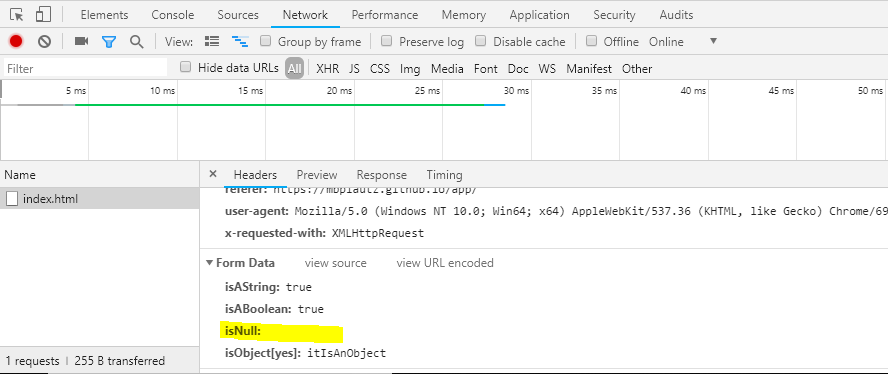Open the Response detail tab
888x374 pixels.
pyautogui.click(x=382, y=175)
